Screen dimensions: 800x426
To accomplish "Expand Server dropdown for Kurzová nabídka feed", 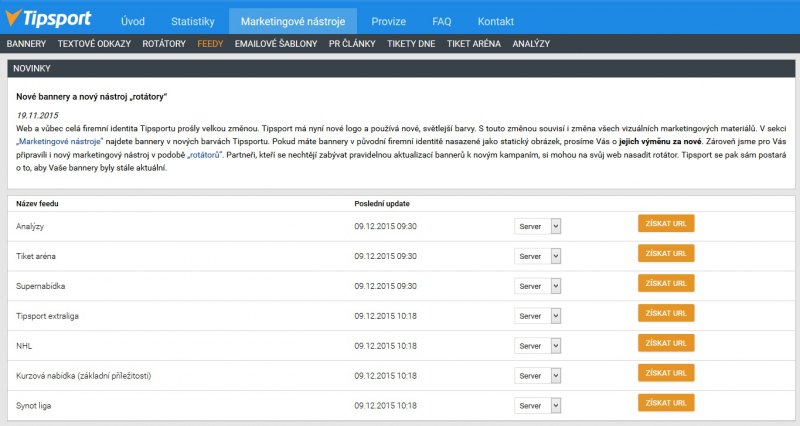I will pyautogui.click(x=538, y=376).
